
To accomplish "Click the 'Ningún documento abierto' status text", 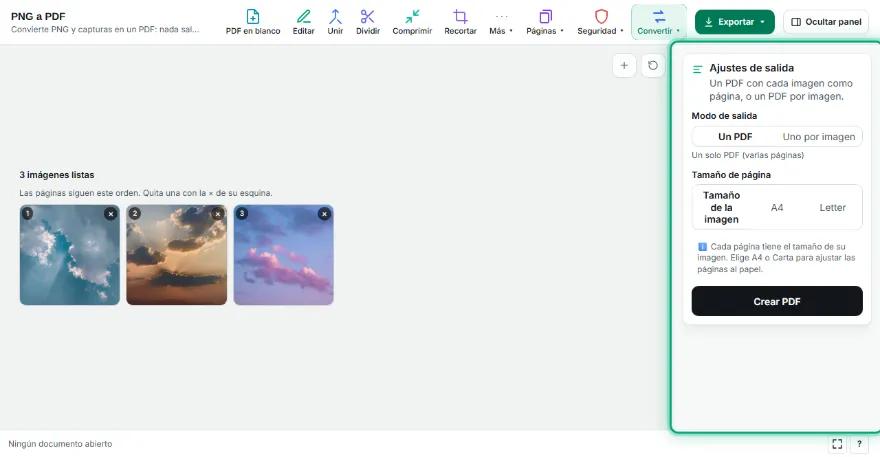I will (60, 444).
